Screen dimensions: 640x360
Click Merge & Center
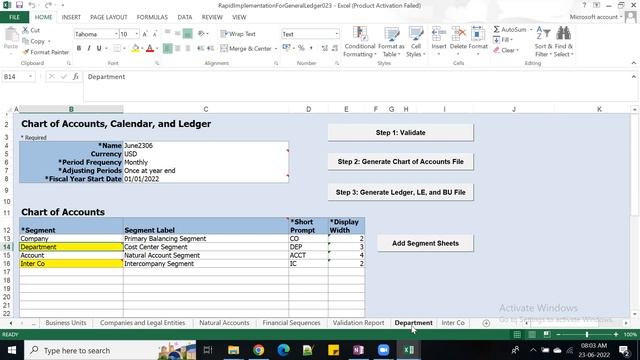[246, 49]
